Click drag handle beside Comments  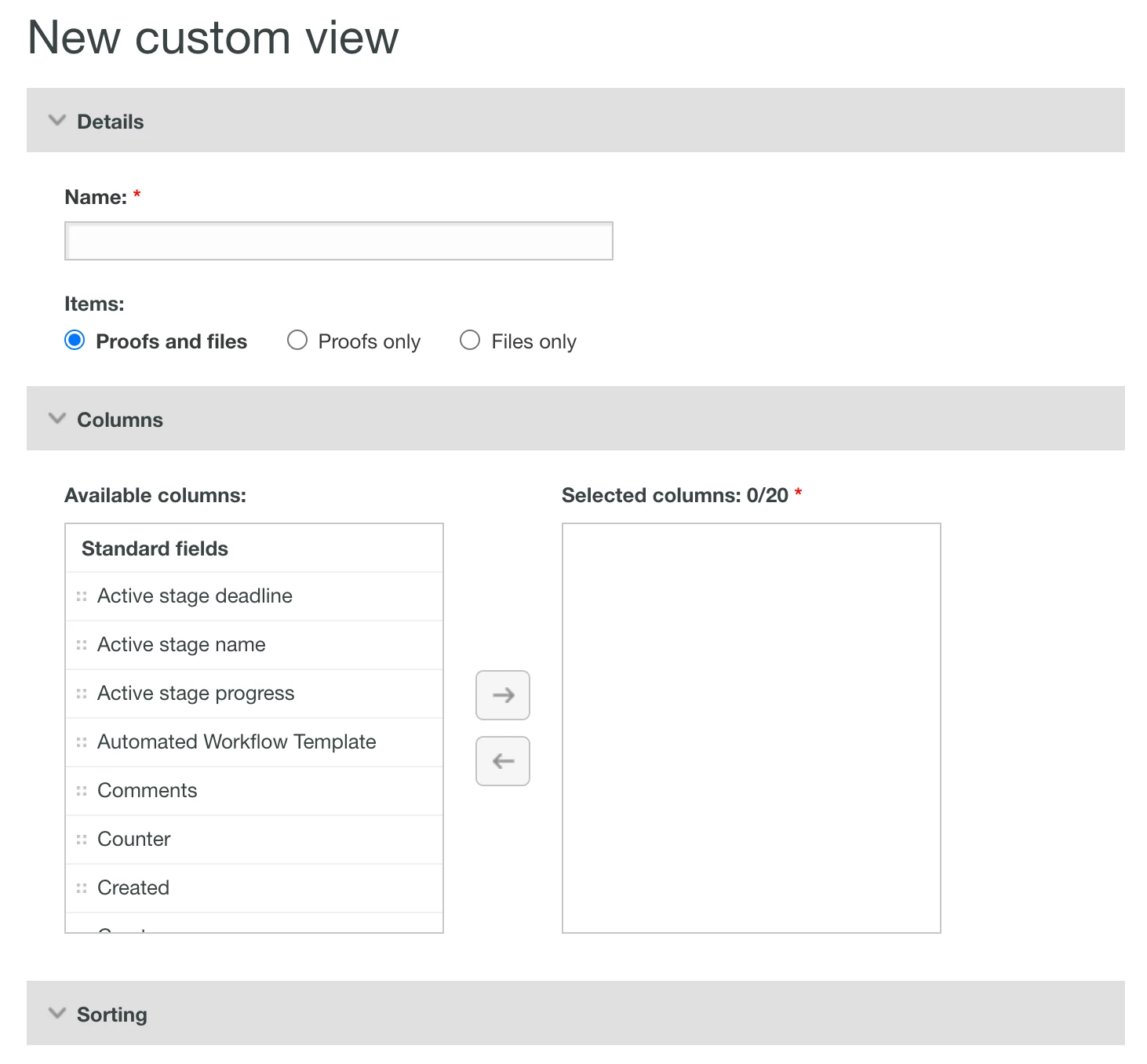[82, 791]
